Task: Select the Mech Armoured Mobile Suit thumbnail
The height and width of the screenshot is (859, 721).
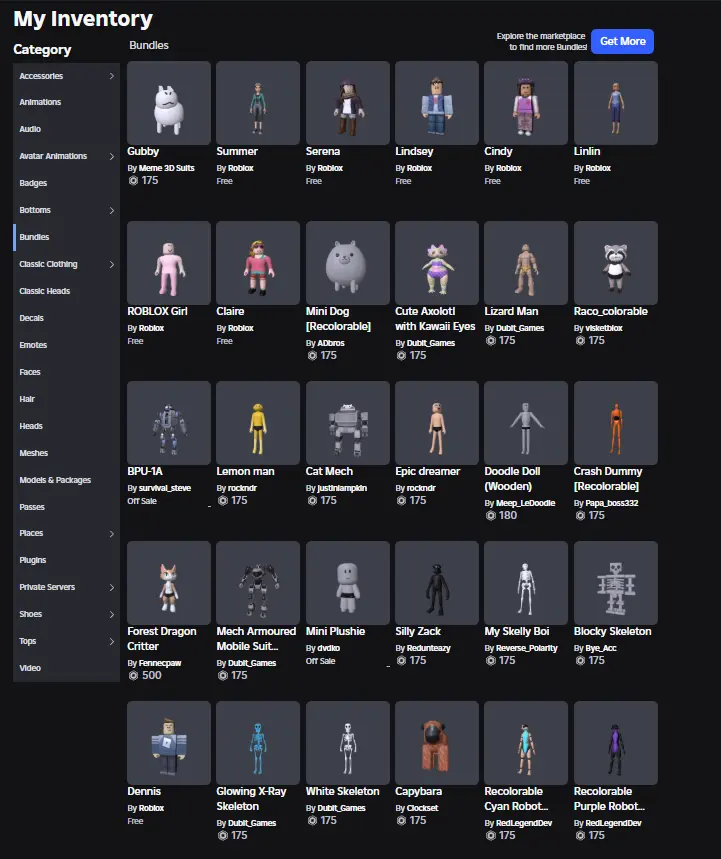Action: (258, 583)
